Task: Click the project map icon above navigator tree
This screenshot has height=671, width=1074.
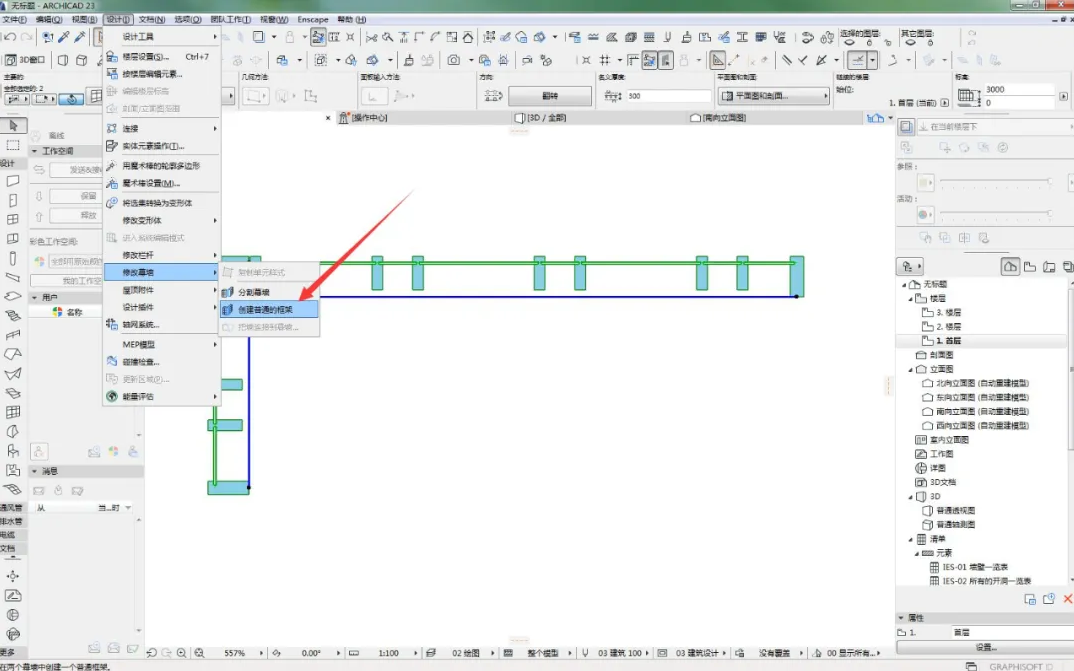Action: click(x=1010, y=266)
